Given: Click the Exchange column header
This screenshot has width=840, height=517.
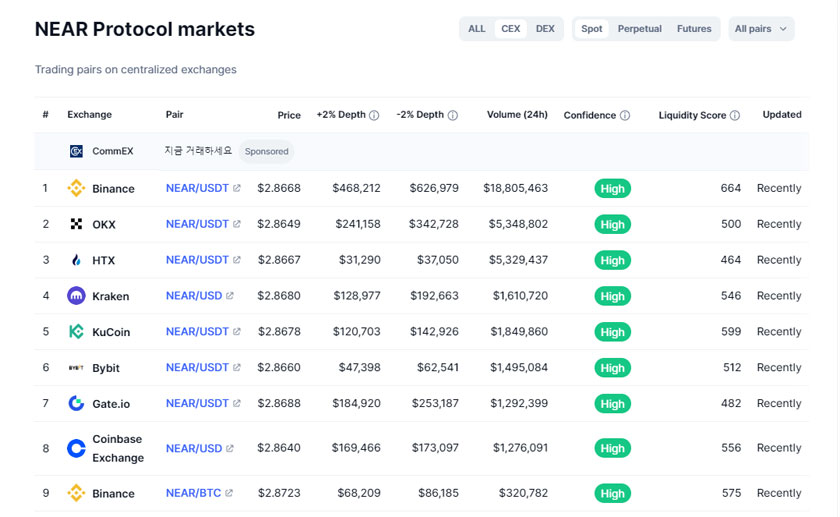Looking at the screenshot, I should tap(89, 115).
